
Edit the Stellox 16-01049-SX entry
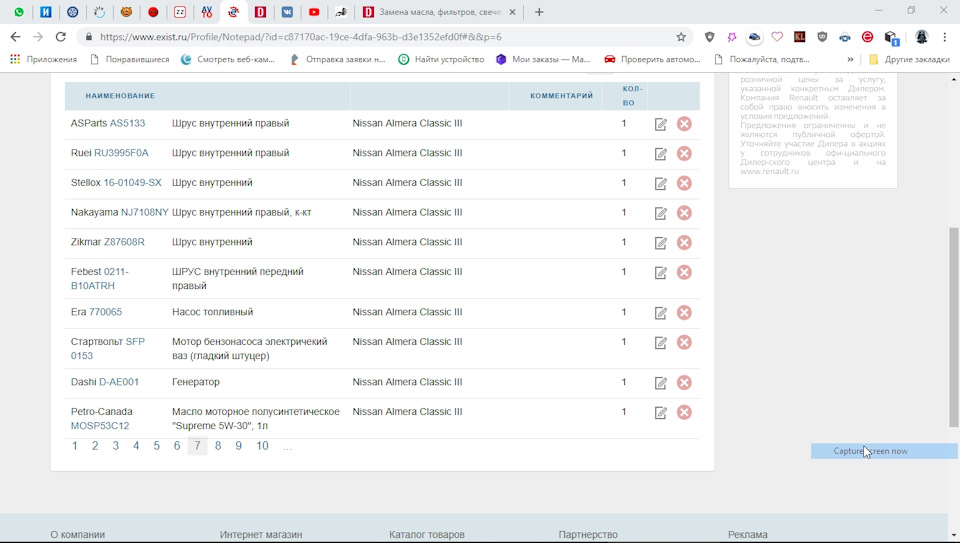[x=661, y=184]
